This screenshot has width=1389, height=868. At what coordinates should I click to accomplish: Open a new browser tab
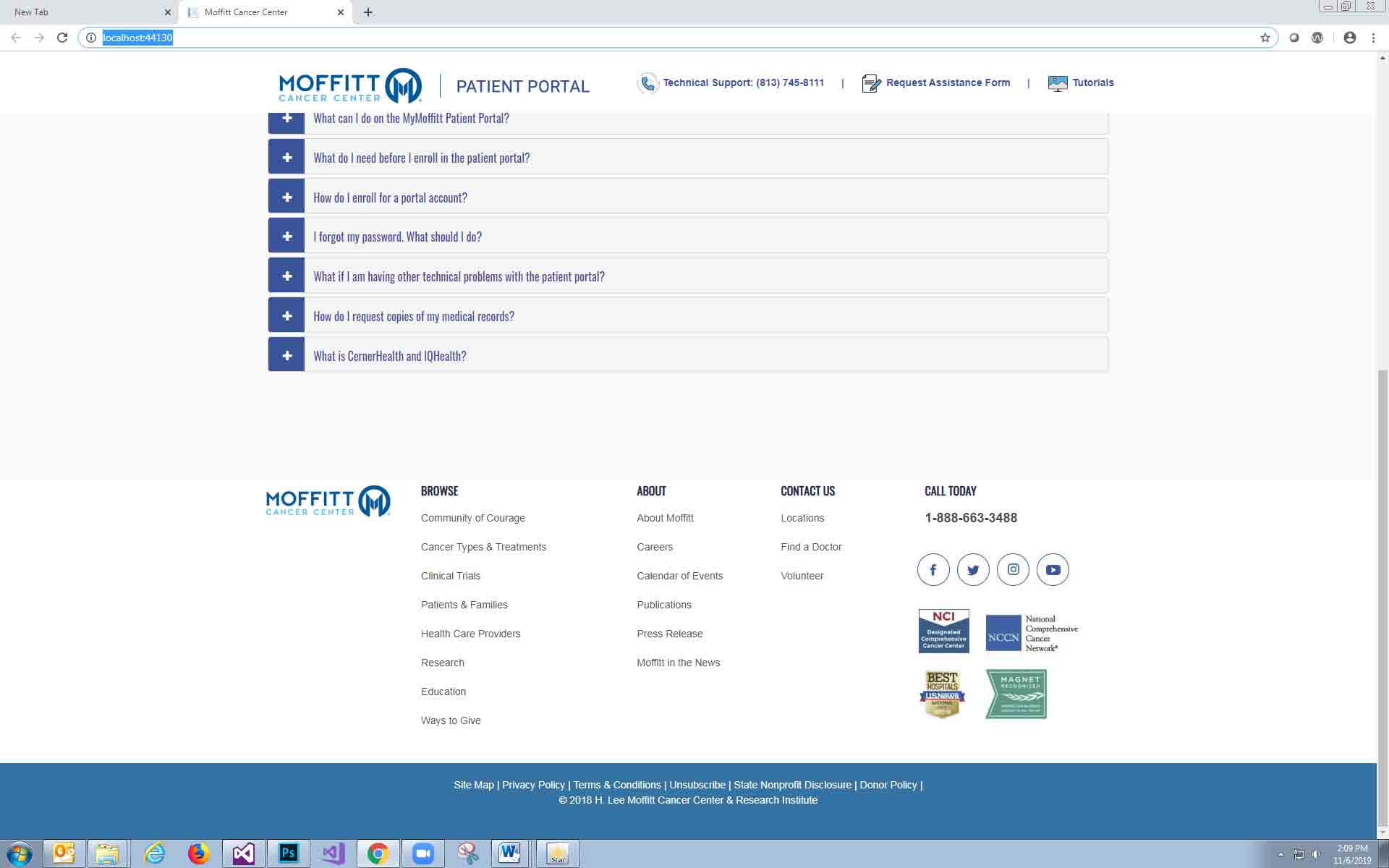pyautogui.click(x=368, y=12)
